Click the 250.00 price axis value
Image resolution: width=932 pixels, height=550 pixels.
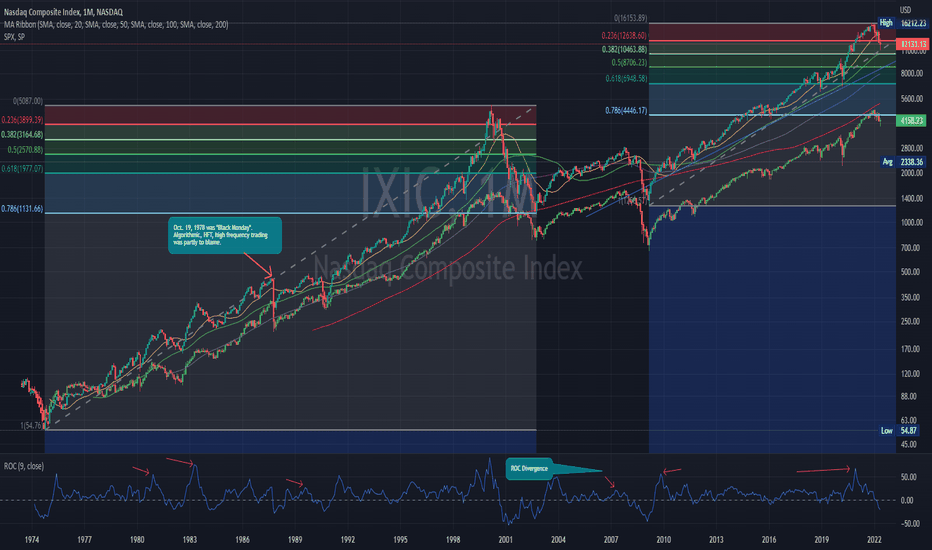(x=912, y=321)
